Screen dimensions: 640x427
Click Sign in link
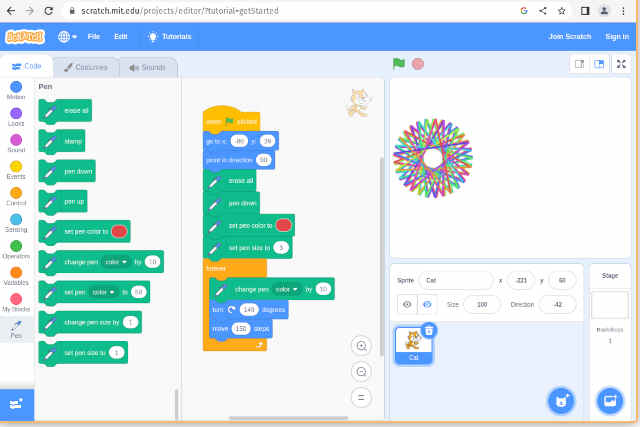click(x=617, y=37)
